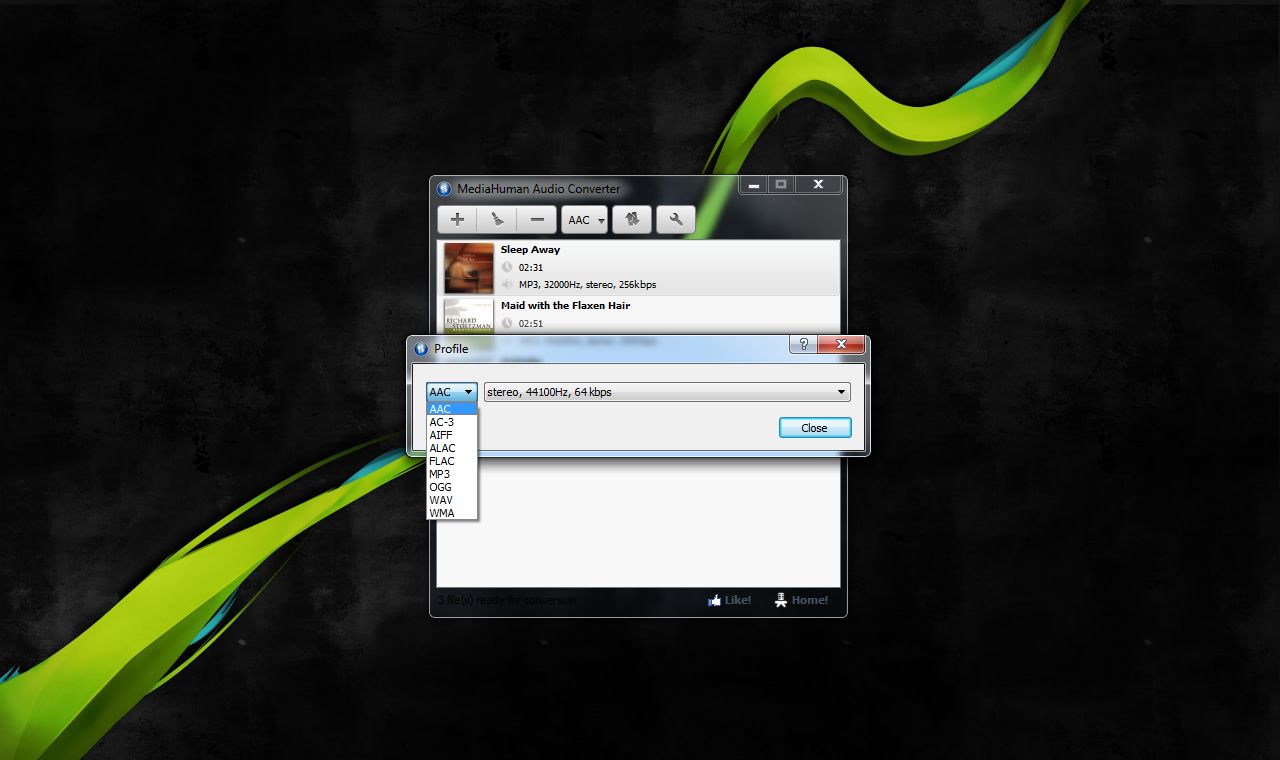Click the 02:31 duration text
The image size is (1280, 760).
pos(531,268)
